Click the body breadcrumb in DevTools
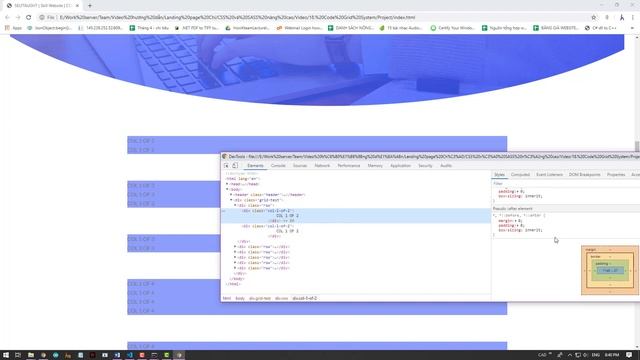This screenshot has height=360, width=640. pyautogui.click(x=240, y=298)
